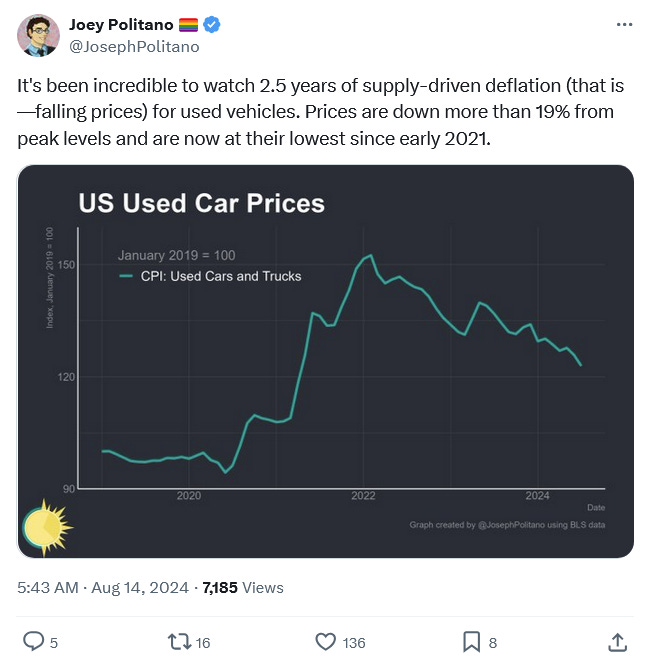
Task: Click the rainbow flag emoji
Action: point(188,25)
